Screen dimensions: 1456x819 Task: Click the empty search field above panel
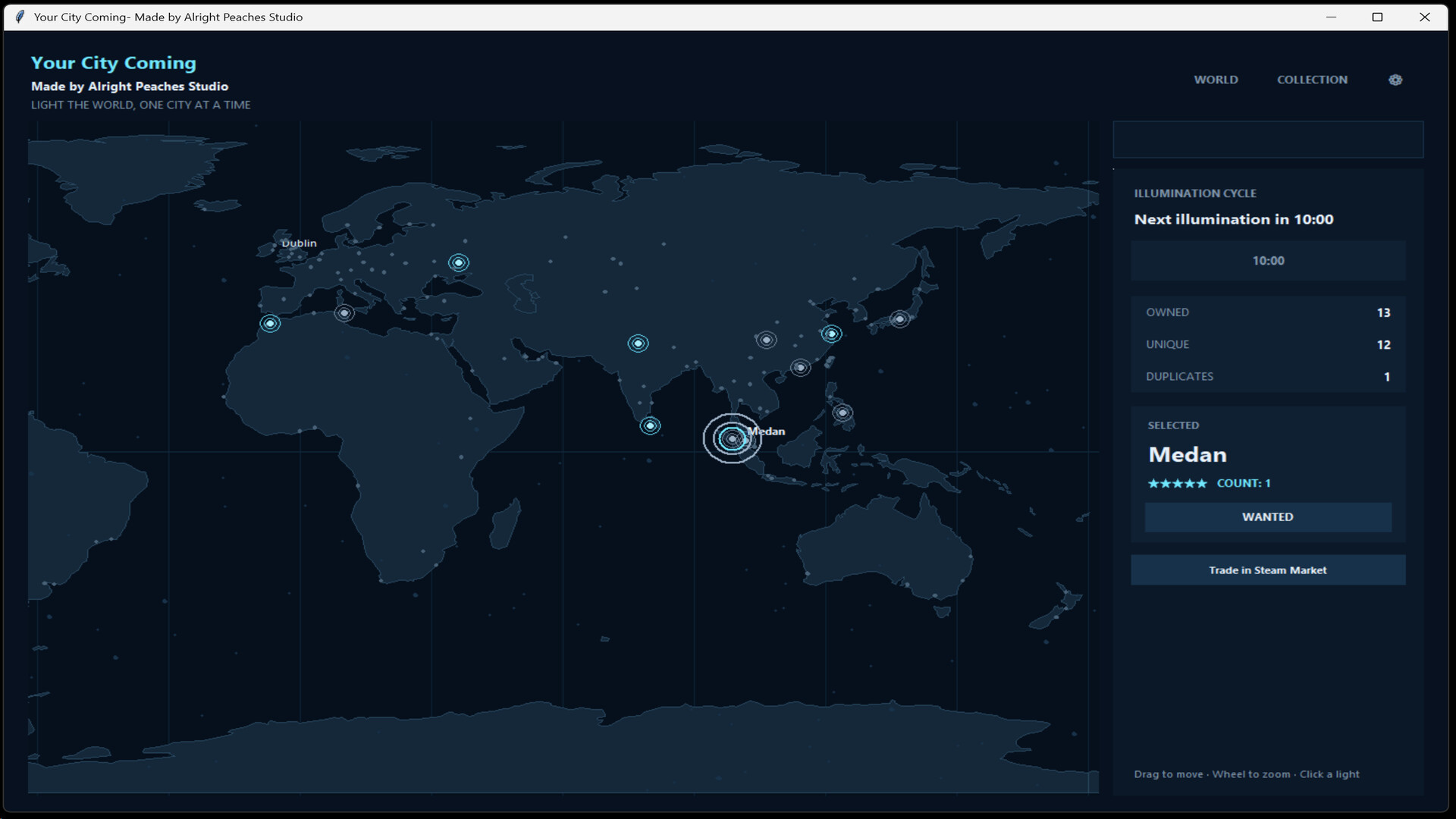tap(1268, 140)
